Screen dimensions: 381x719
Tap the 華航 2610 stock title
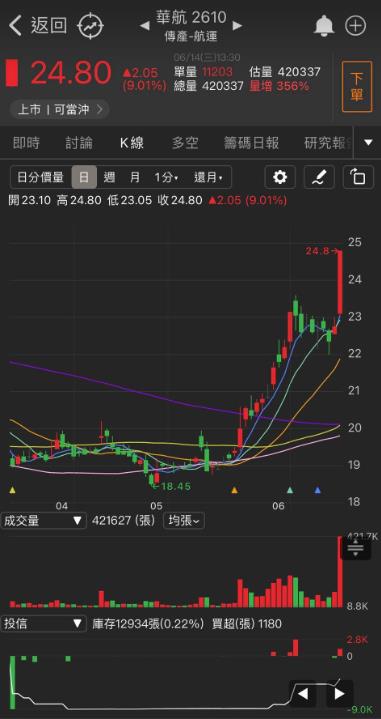click(x=191, y=17)
